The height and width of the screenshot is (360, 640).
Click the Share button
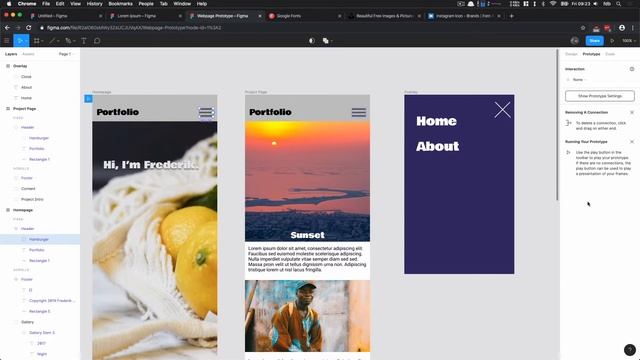595,41
